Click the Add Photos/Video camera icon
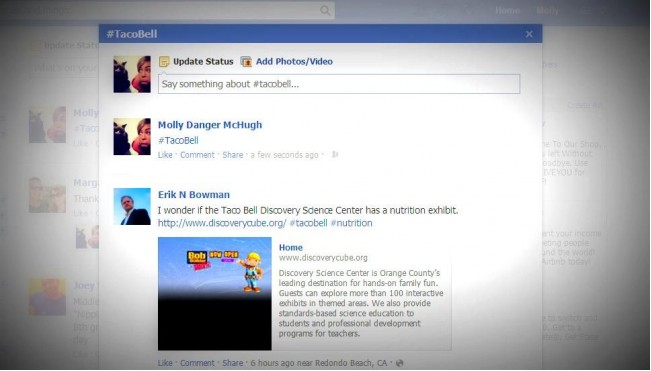 [x=246, y=62]
